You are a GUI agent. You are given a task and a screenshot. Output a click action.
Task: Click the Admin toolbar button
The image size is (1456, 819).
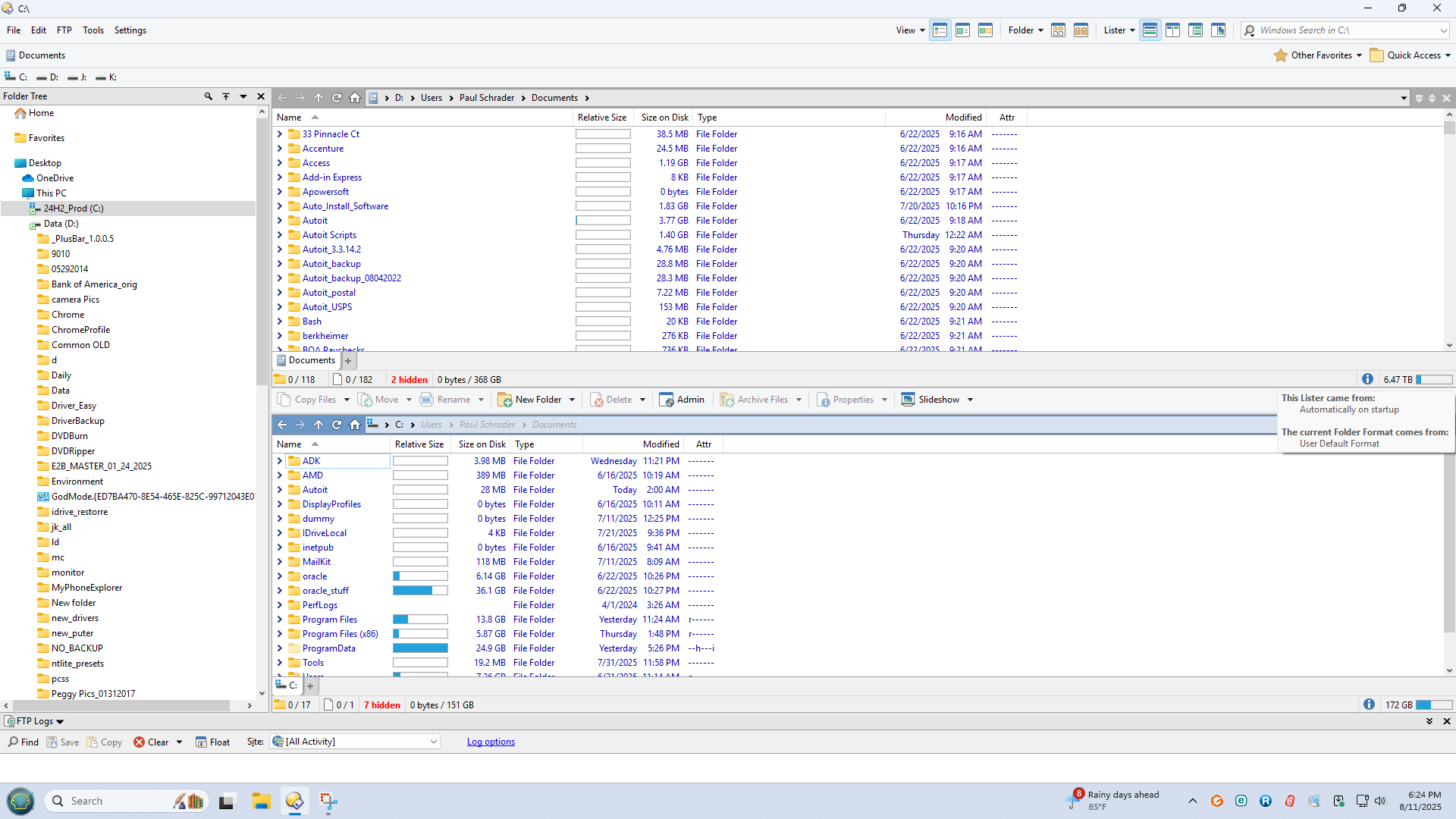pos(682,400)
